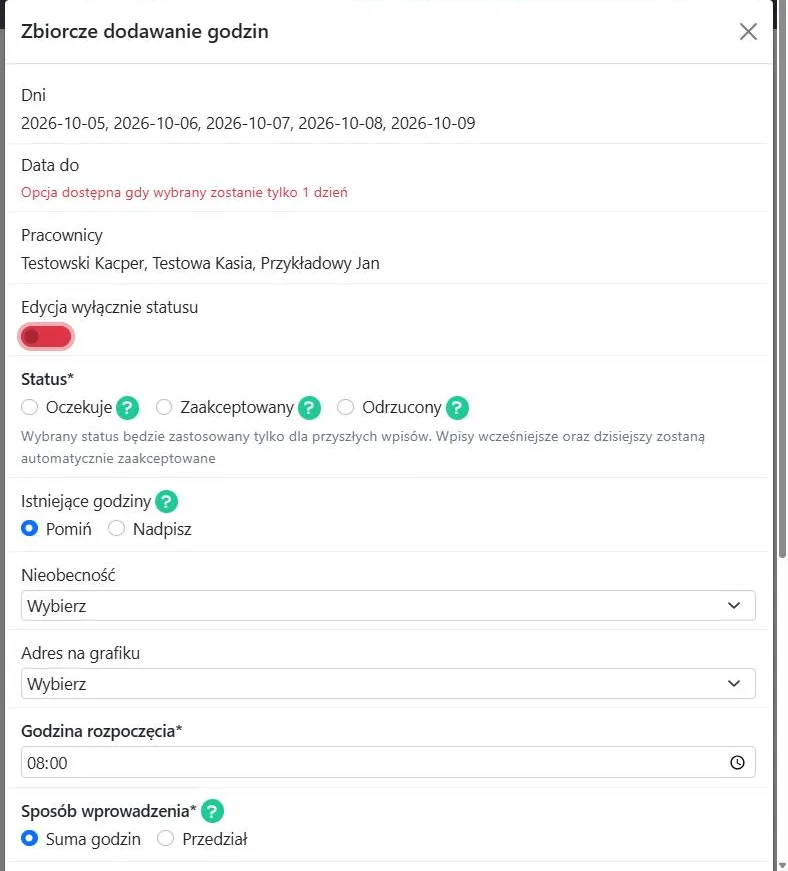Image resolution: width=788 pixels, height=871 pixels.
Task: Choose Nadpisz for existing hours
Action: coord(116,528)
